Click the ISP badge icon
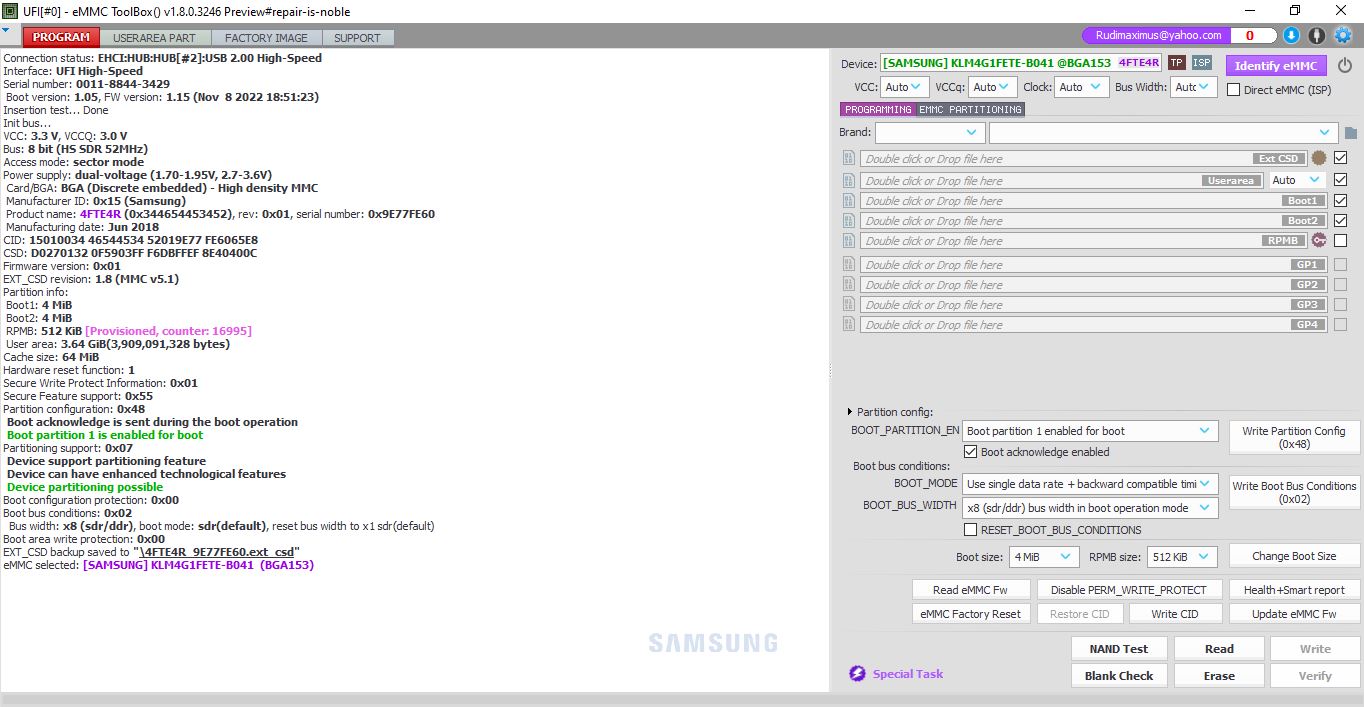Screen dimensions: 1364x707 (x=1201, y=63)
